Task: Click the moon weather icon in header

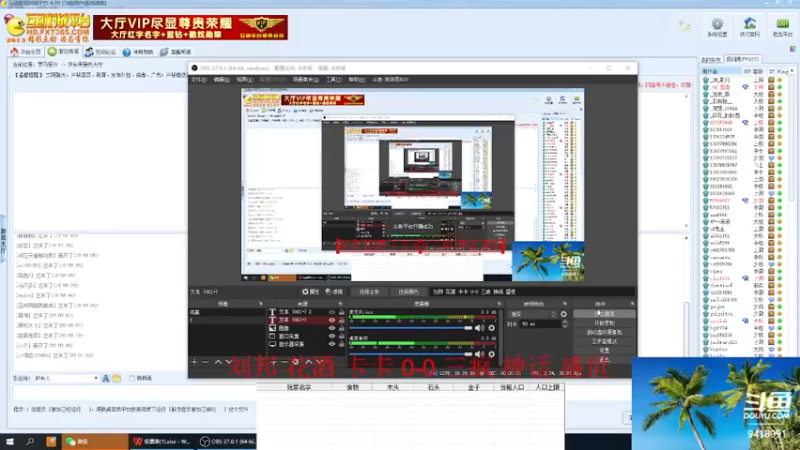Action: tap(685, 26)
